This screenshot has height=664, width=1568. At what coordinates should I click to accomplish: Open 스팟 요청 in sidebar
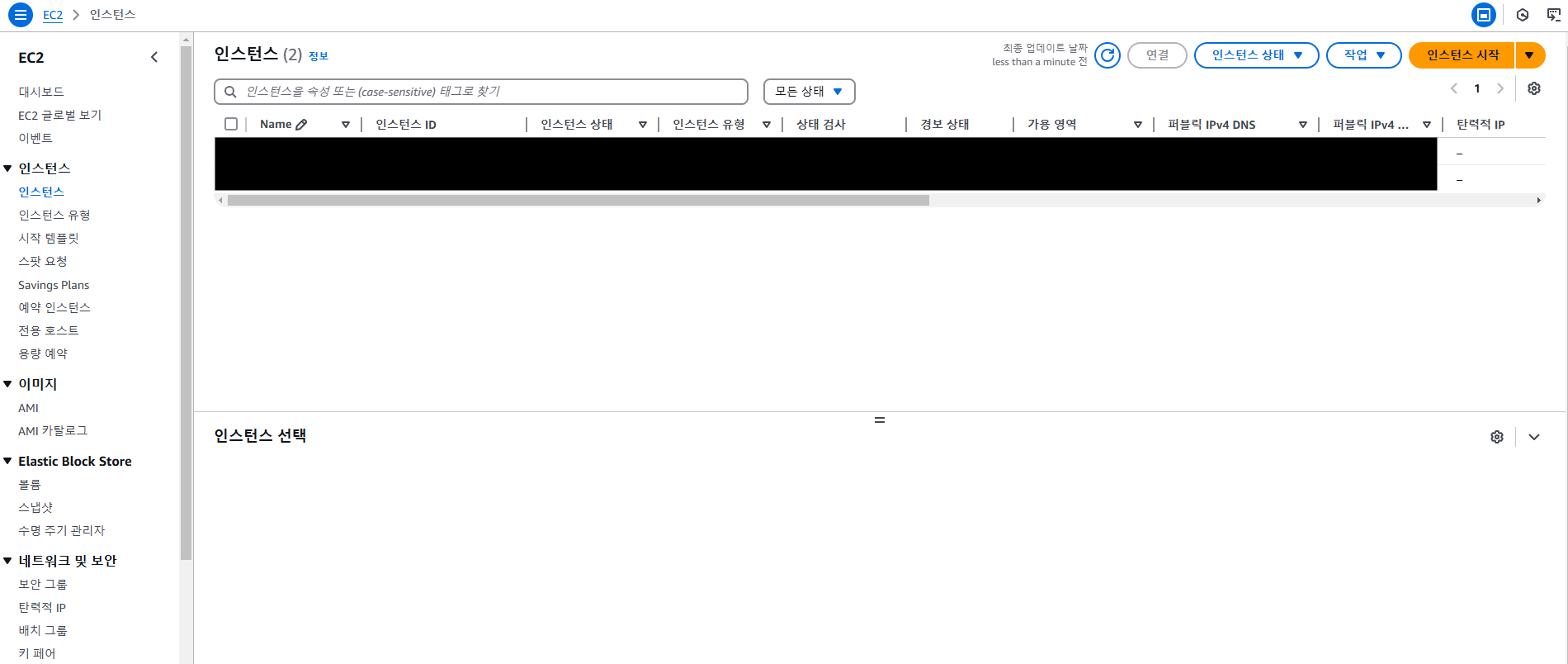point(43,261)
